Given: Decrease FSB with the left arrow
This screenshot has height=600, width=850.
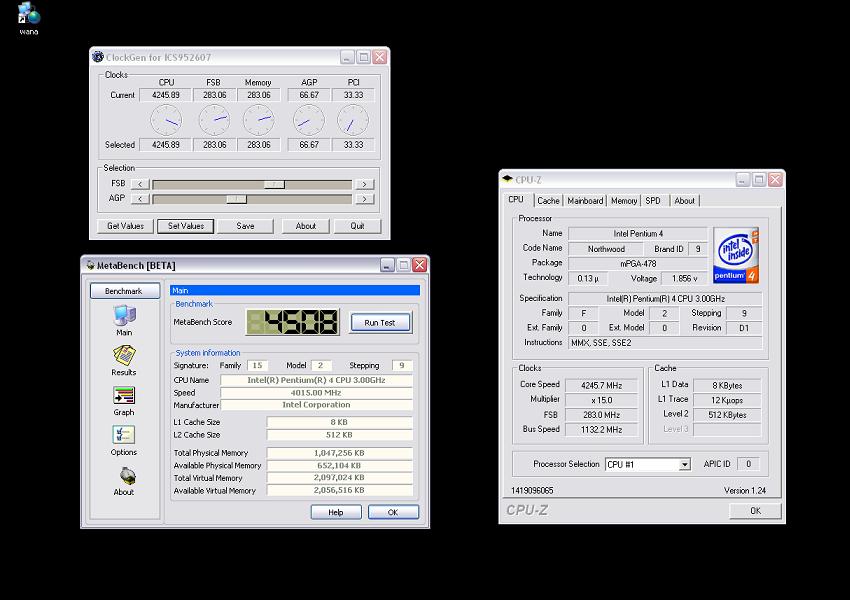Looking at the screenshot, I should [140, 184].
